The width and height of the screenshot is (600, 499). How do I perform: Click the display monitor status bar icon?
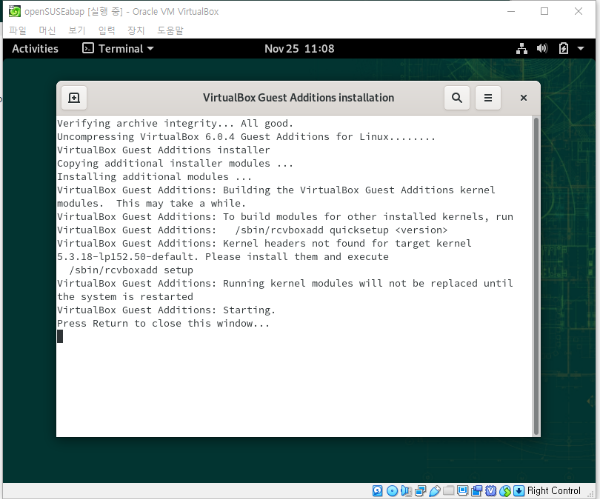pos(463,491)
